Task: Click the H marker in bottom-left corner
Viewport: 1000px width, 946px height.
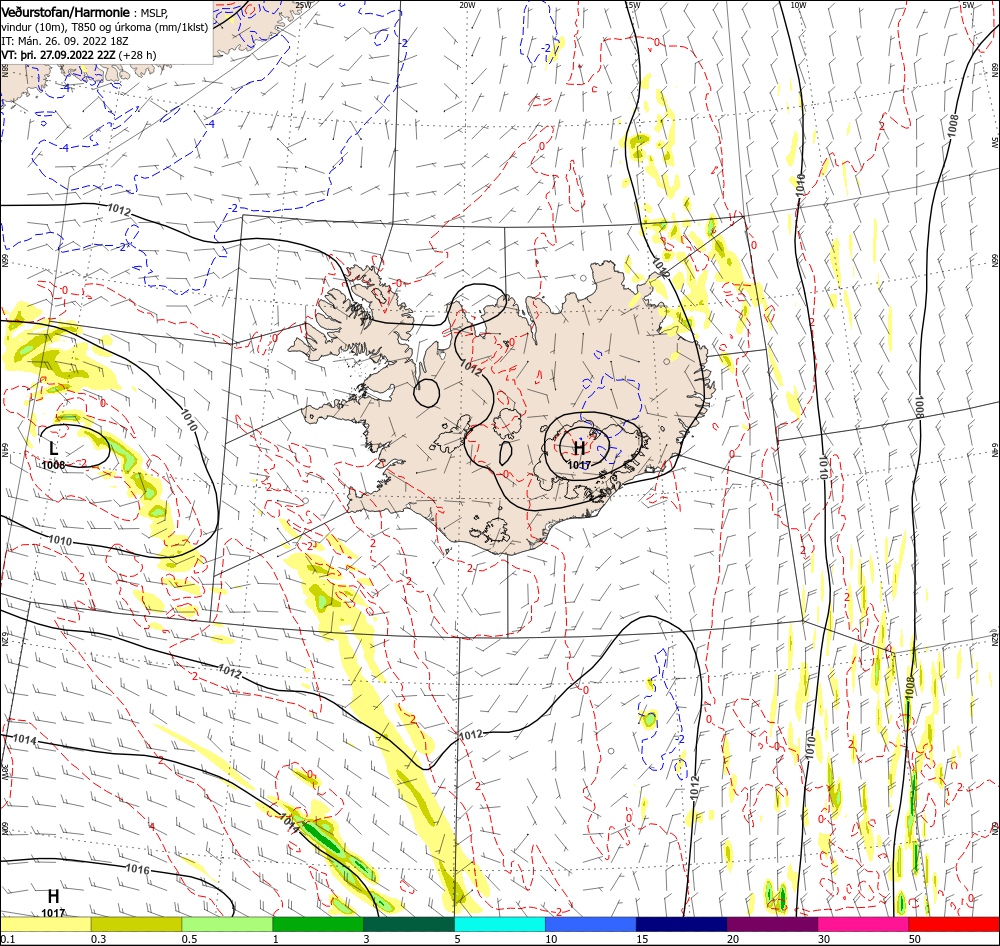Action: coord(54,896)
